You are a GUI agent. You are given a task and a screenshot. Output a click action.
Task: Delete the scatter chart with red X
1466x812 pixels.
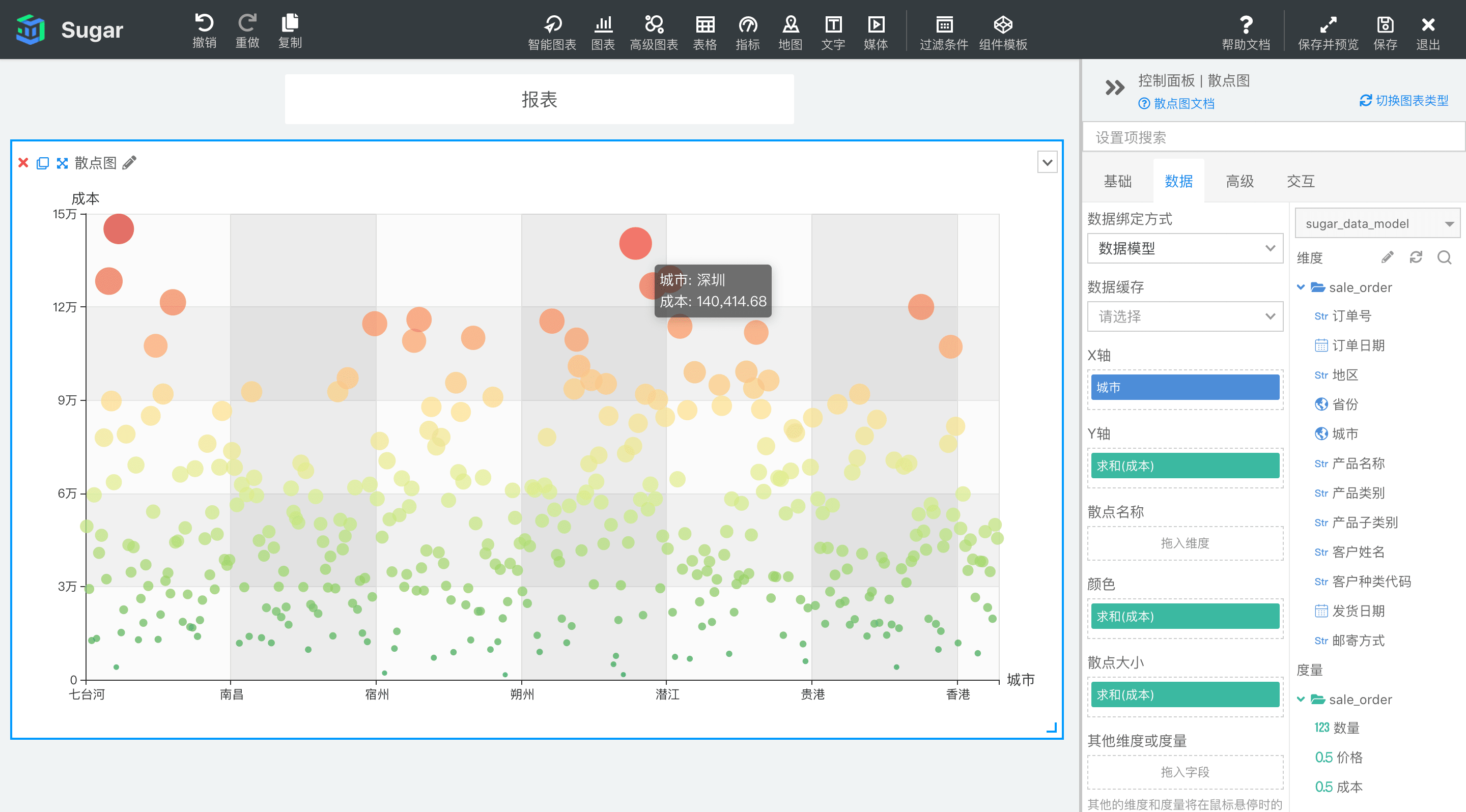(23, 163)
